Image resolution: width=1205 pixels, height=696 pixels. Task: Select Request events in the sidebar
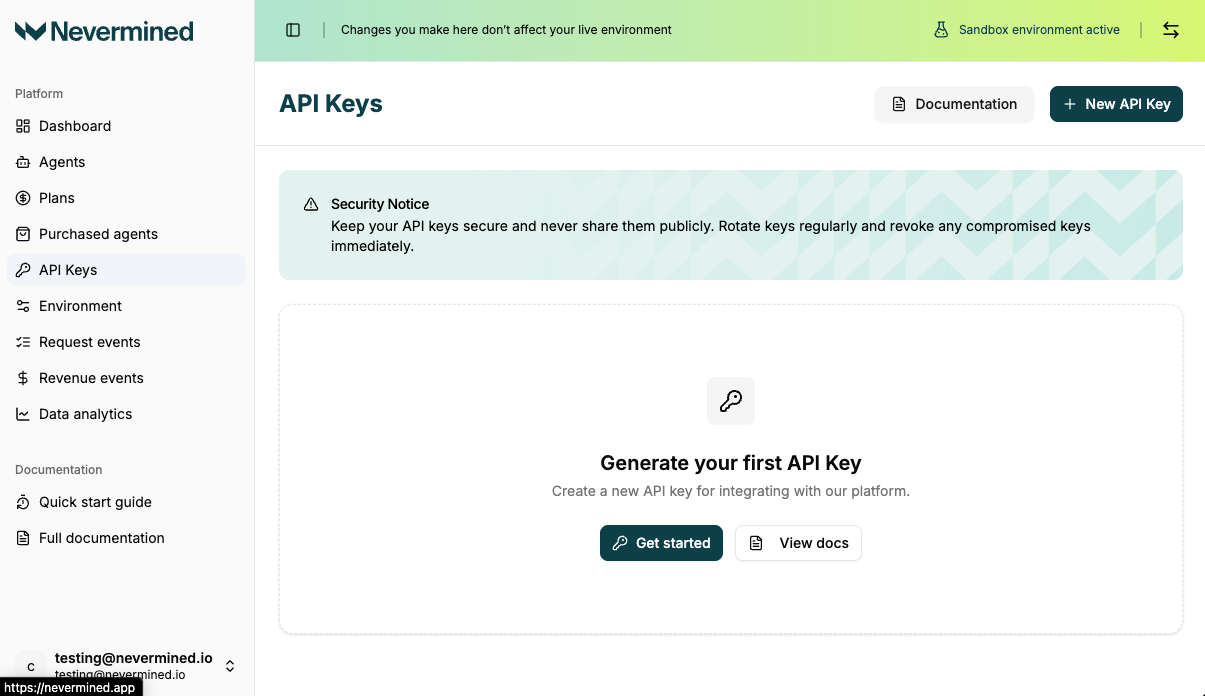[89, 342]
